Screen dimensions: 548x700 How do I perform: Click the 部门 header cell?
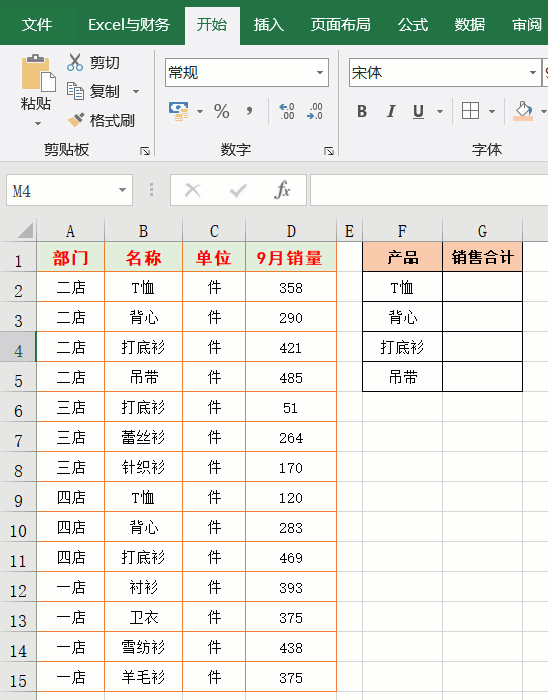(71, 257)
